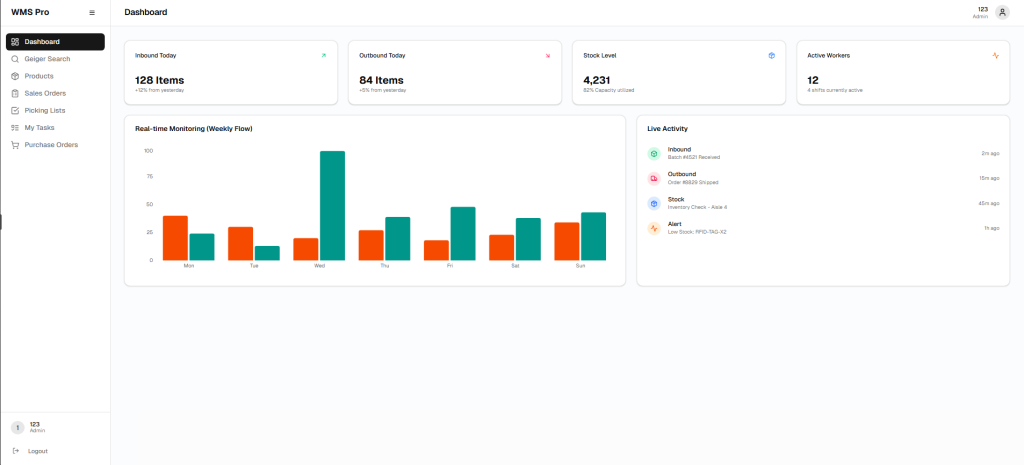Click the blue Stock activity icon

654,203
